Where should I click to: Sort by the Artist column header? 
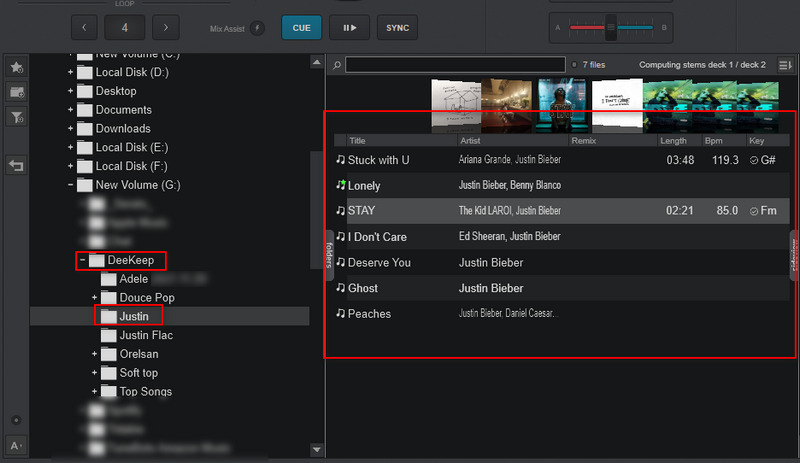pos(513,140)
